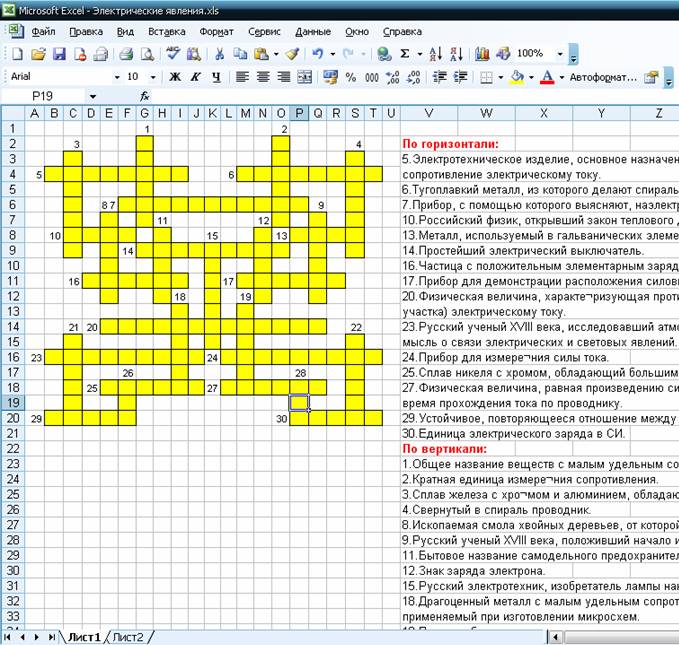
Task: Click the function fx button
Action: pos(145,96)
